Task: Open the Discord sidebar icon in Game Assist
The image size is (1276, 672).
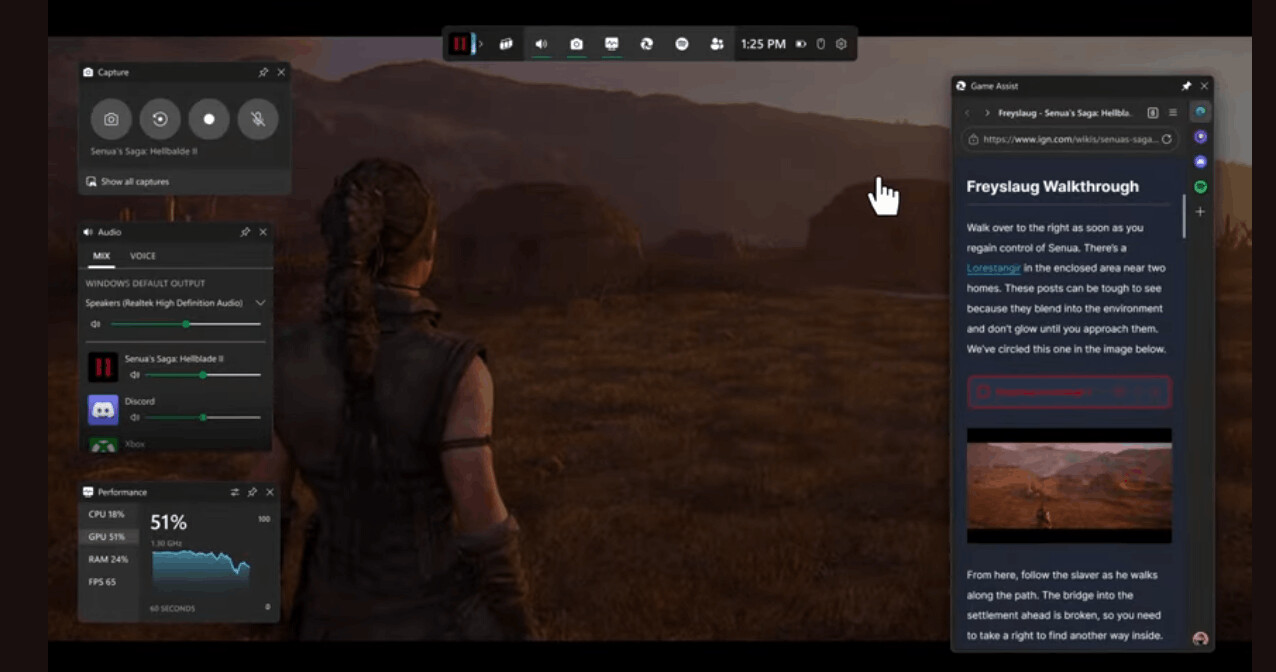Action: [x=1200, y=162]
